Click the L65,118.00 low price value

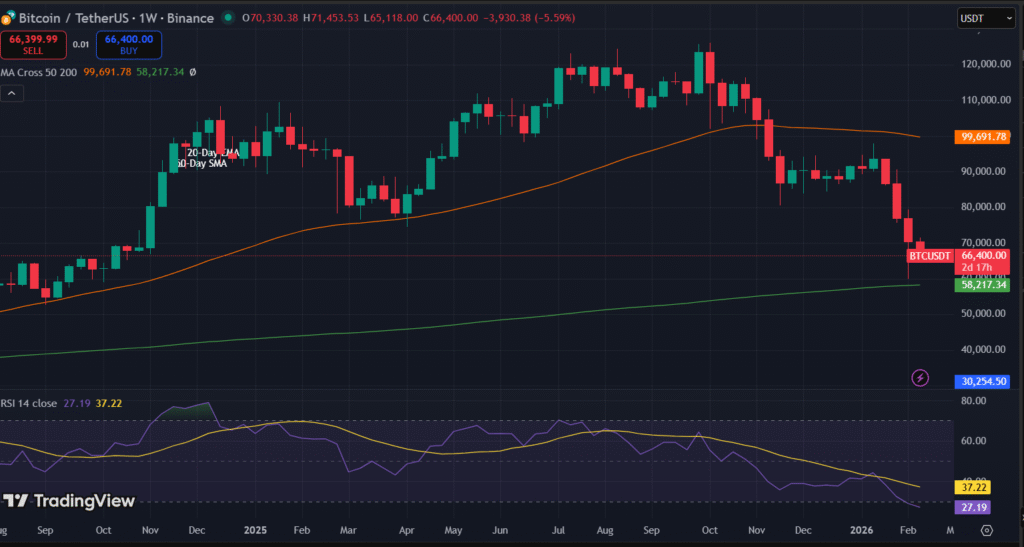(x=390, y=18)
